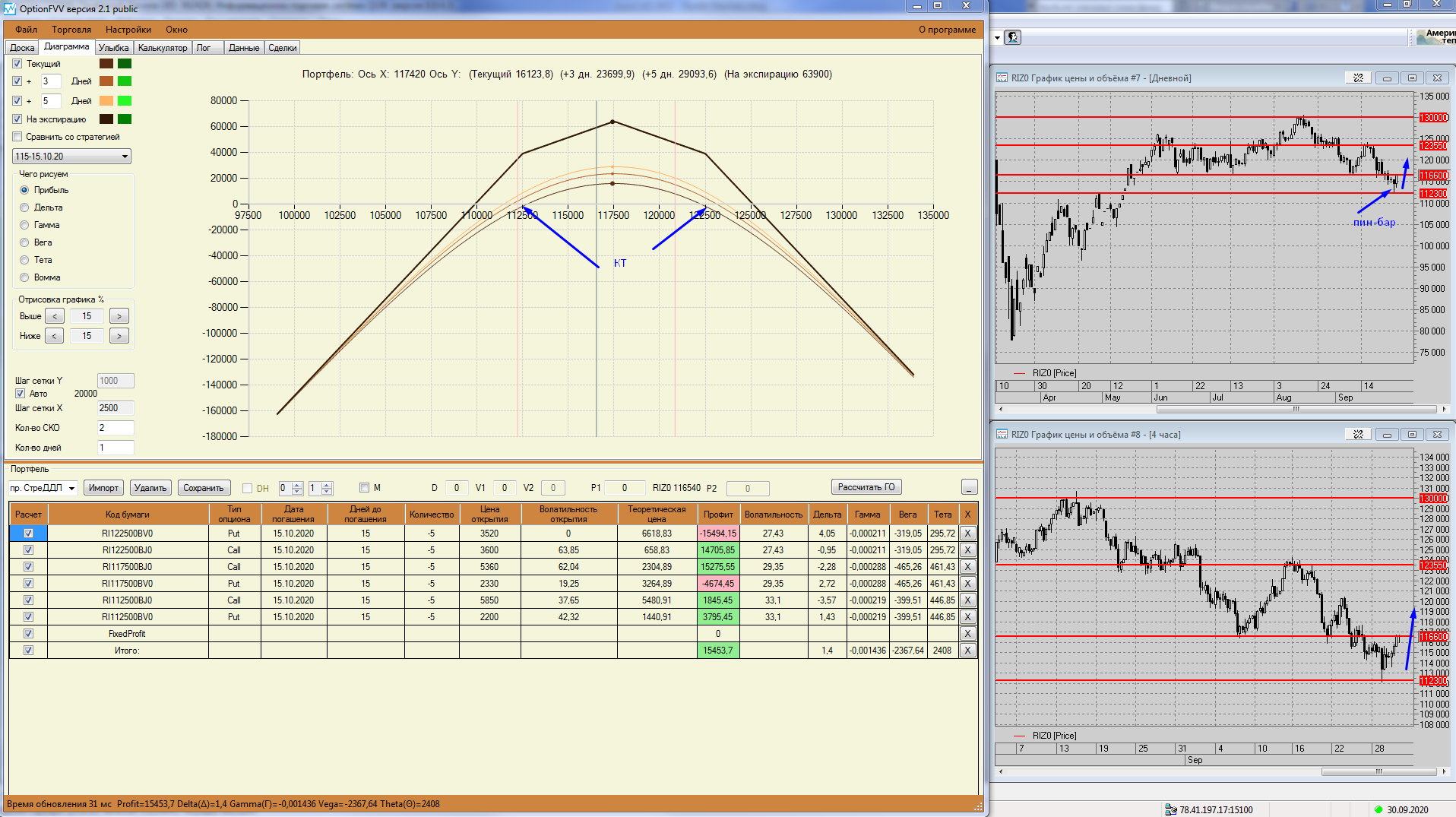The height and width of the screenshot is (817, 1456).
Task: Click the chart icon in chart #8 title
Action: 1002,434
